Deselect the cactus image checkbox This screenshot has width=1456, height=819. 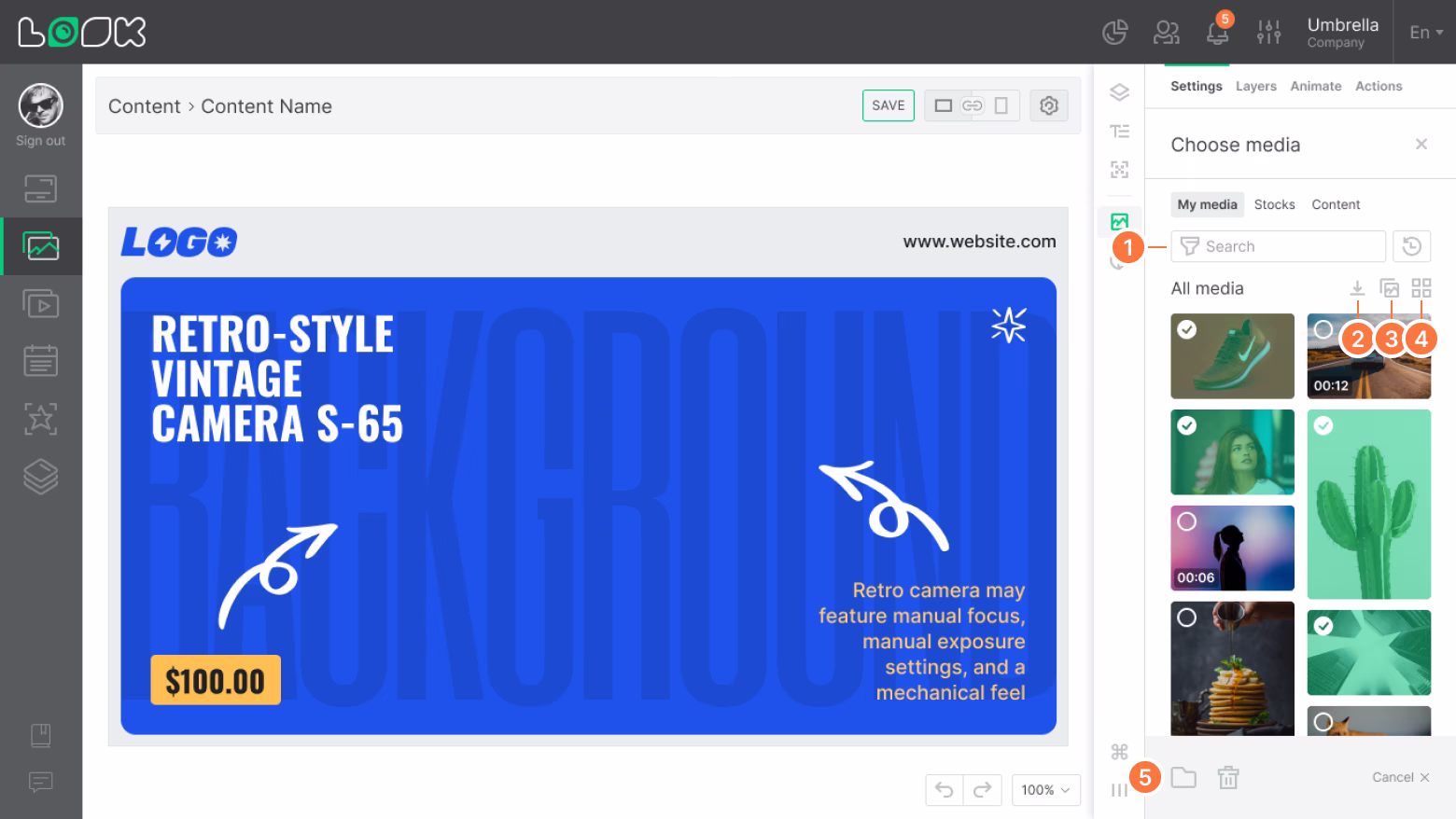tap(1323, 425)
